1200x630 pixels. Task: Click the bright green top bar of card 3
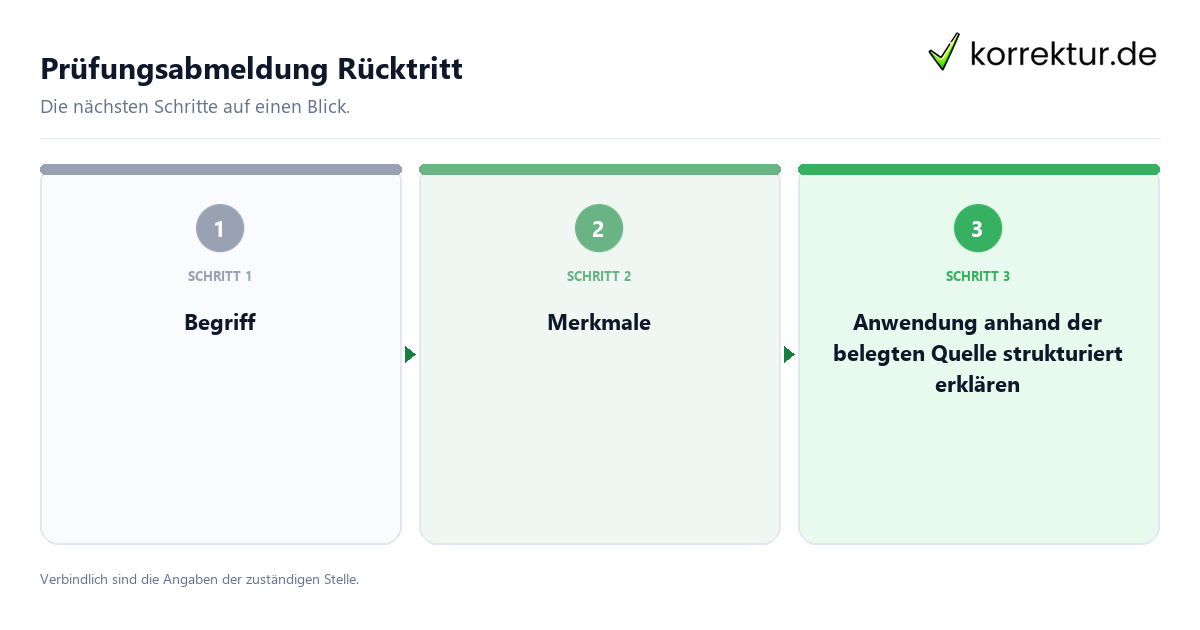pos(979,169)
